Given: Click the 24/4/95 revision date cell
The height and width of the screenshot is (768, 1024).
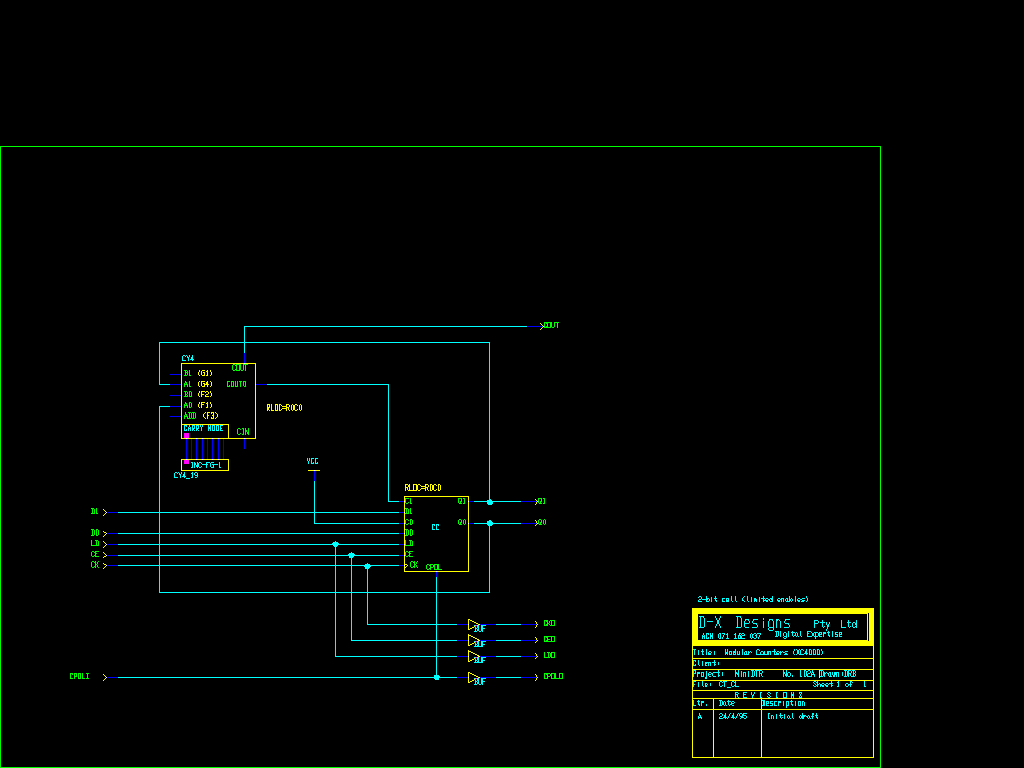Looking at the screenshot, I should (x=733, y=716).
